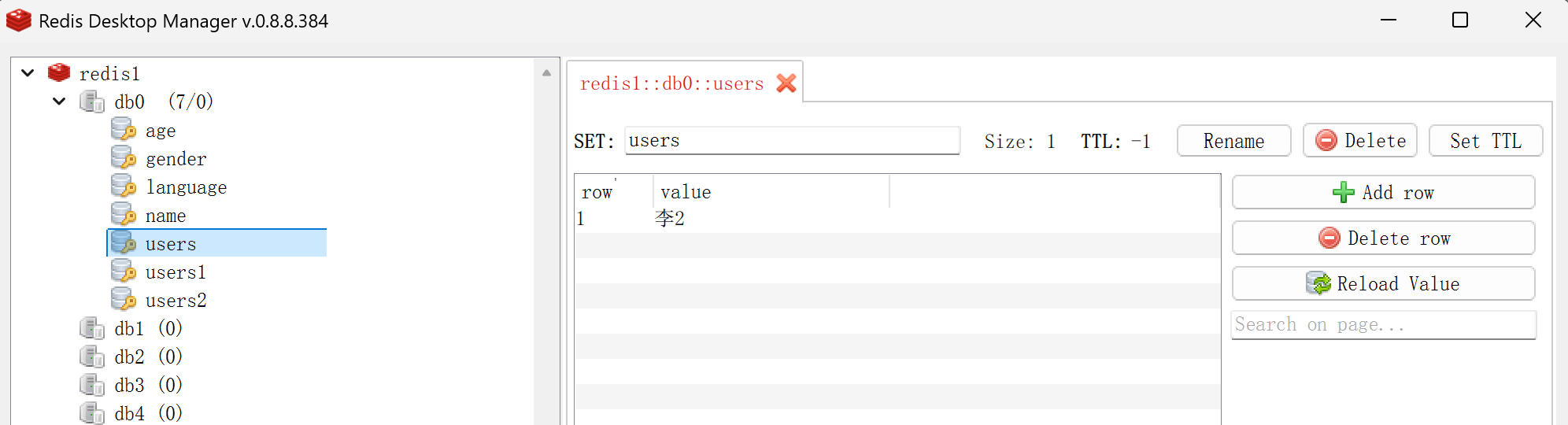
Task: Click the key icon beside language
Action: pyautogui.click(x=124, y=187)
